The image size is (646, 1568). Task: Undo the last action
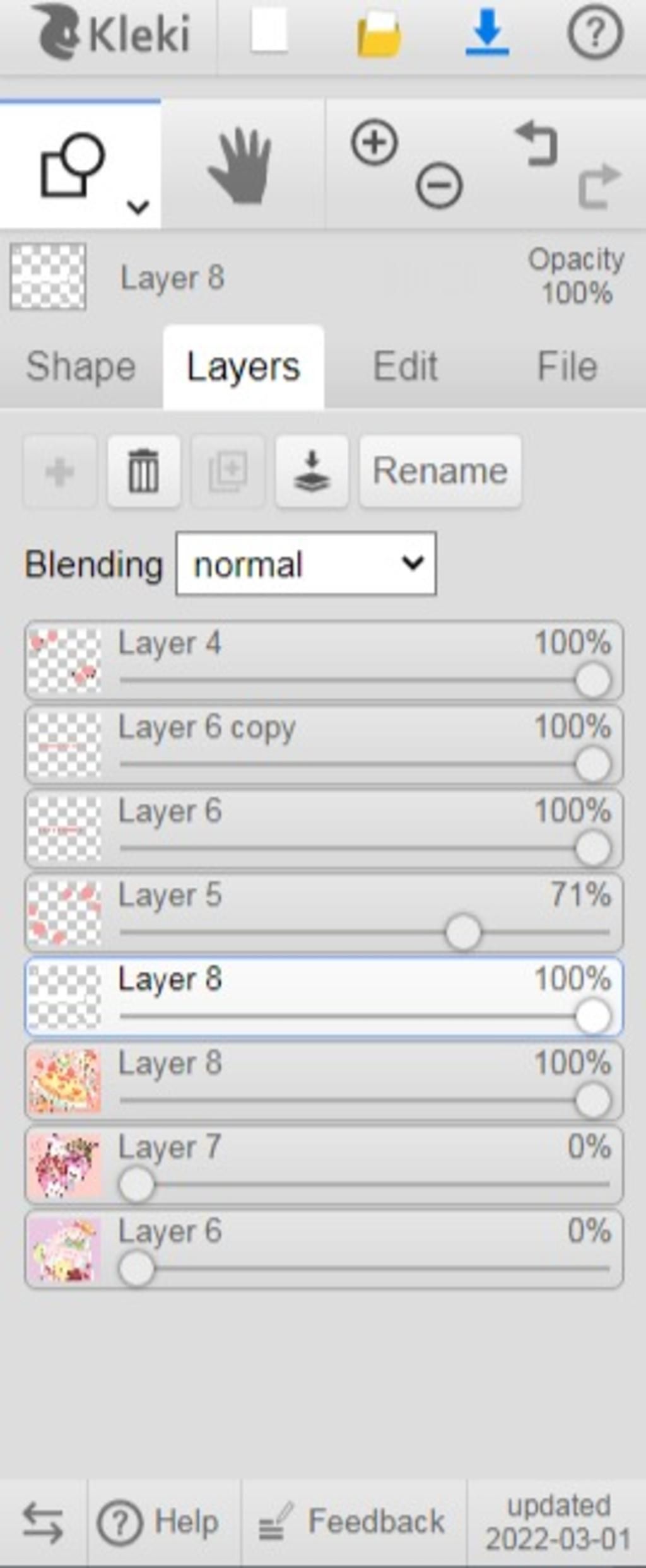click(537, 144)
